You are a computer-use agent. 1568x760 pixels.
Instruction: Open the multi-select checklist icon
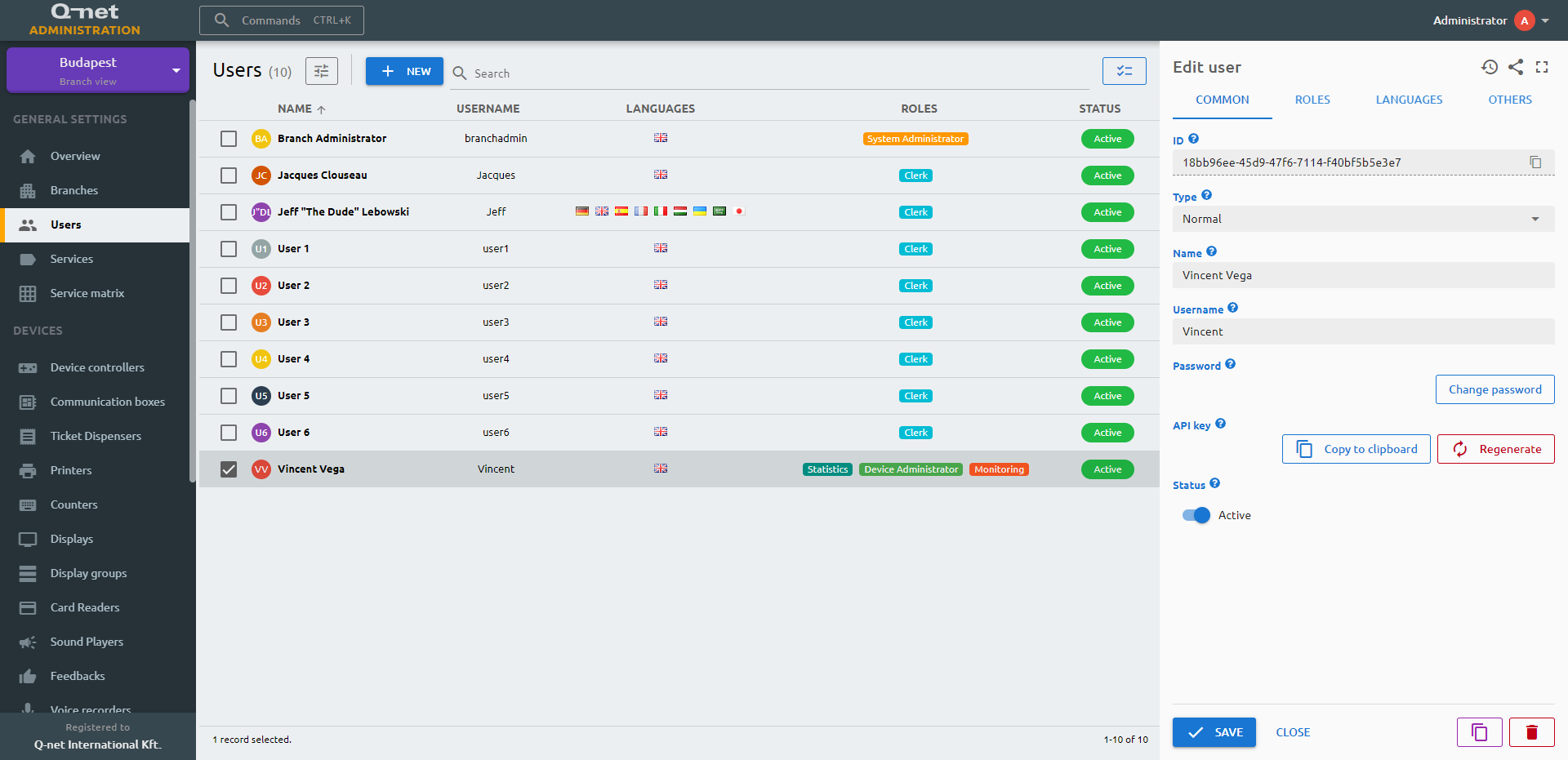(1125, 71)
